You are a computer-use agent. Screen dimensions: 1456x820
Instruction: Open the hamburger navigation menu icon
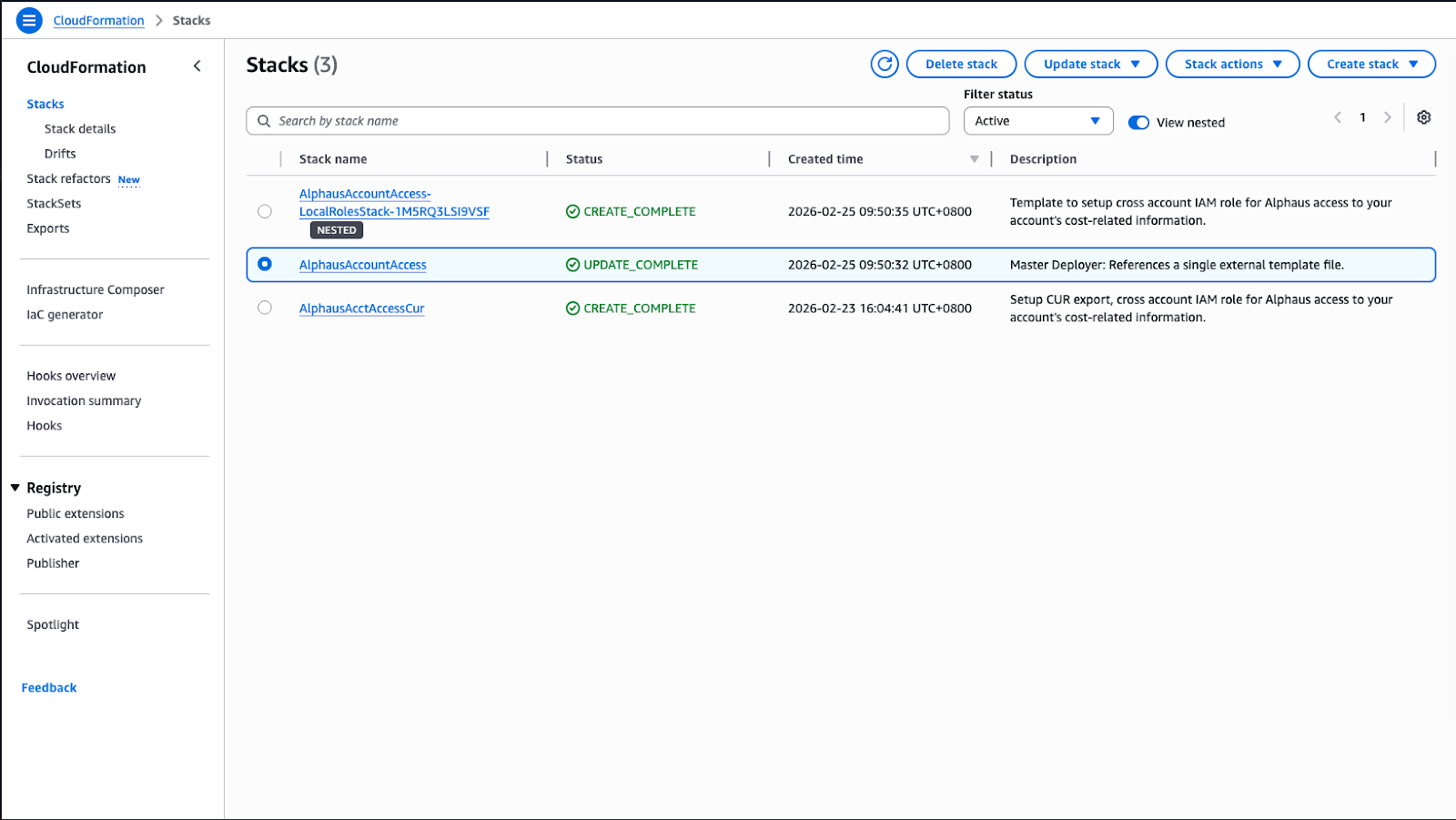coord(29,20)
